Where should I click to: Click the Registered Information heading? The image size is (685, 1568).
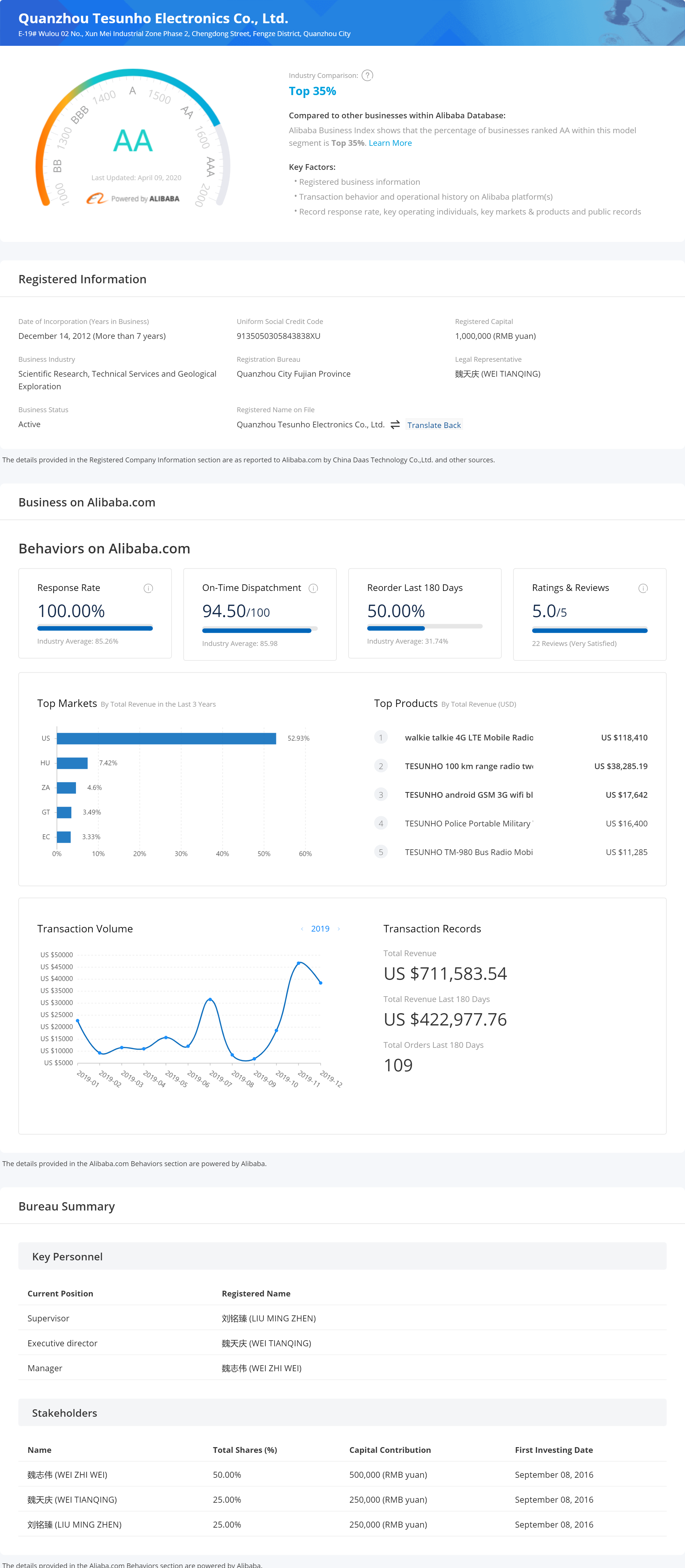tap(82, 279)
